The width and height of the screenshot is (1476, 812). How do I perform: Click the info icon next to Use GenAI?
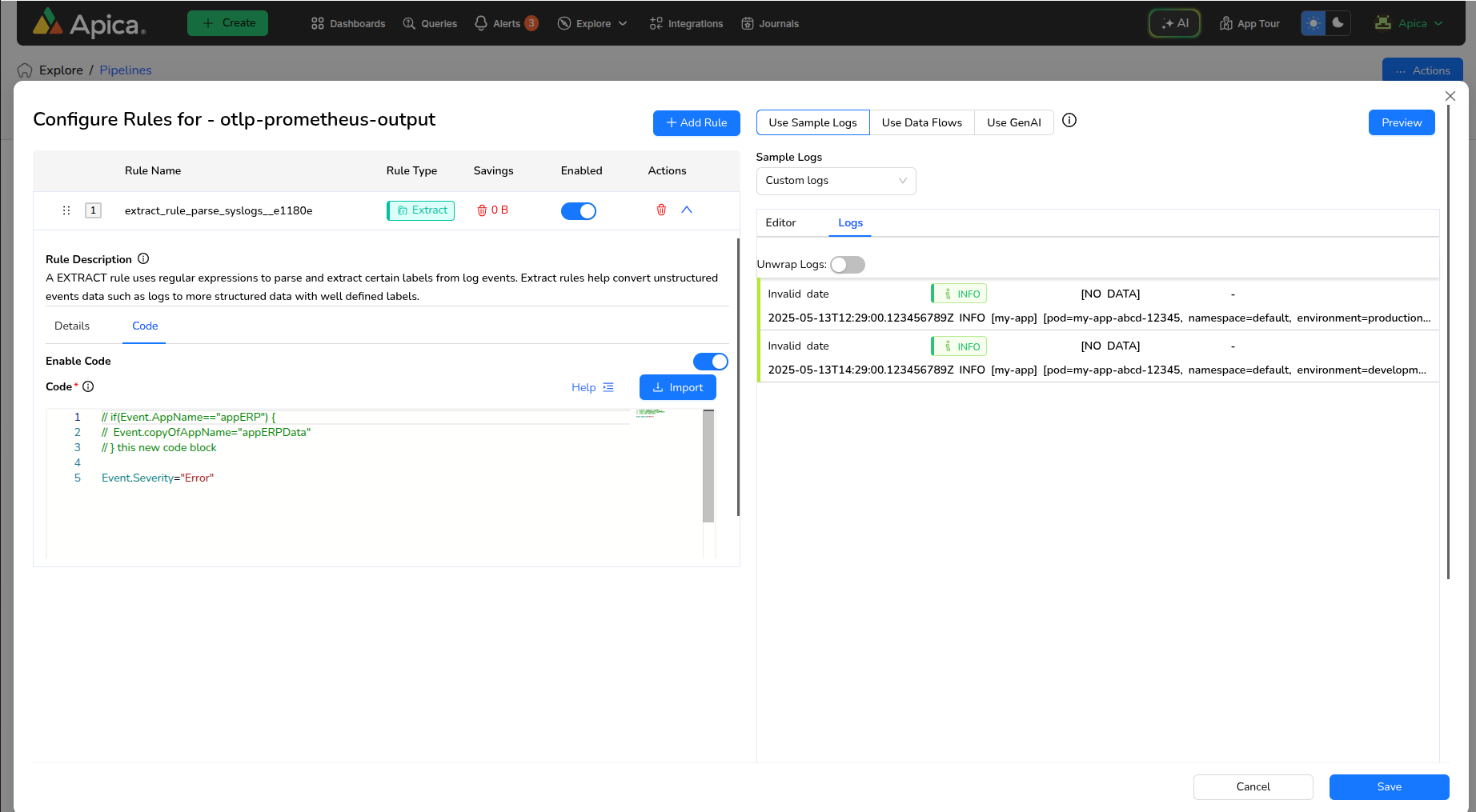coord(1069,121)
